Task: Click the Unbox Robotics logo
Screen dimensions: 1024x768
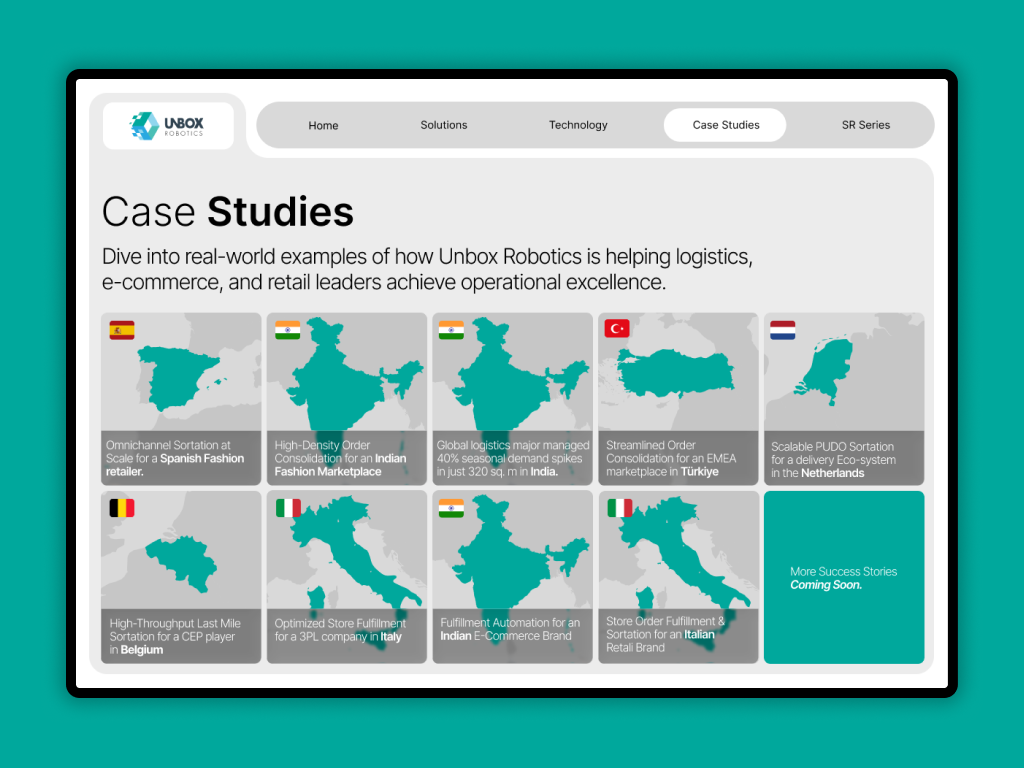Action: coord(168,125)
